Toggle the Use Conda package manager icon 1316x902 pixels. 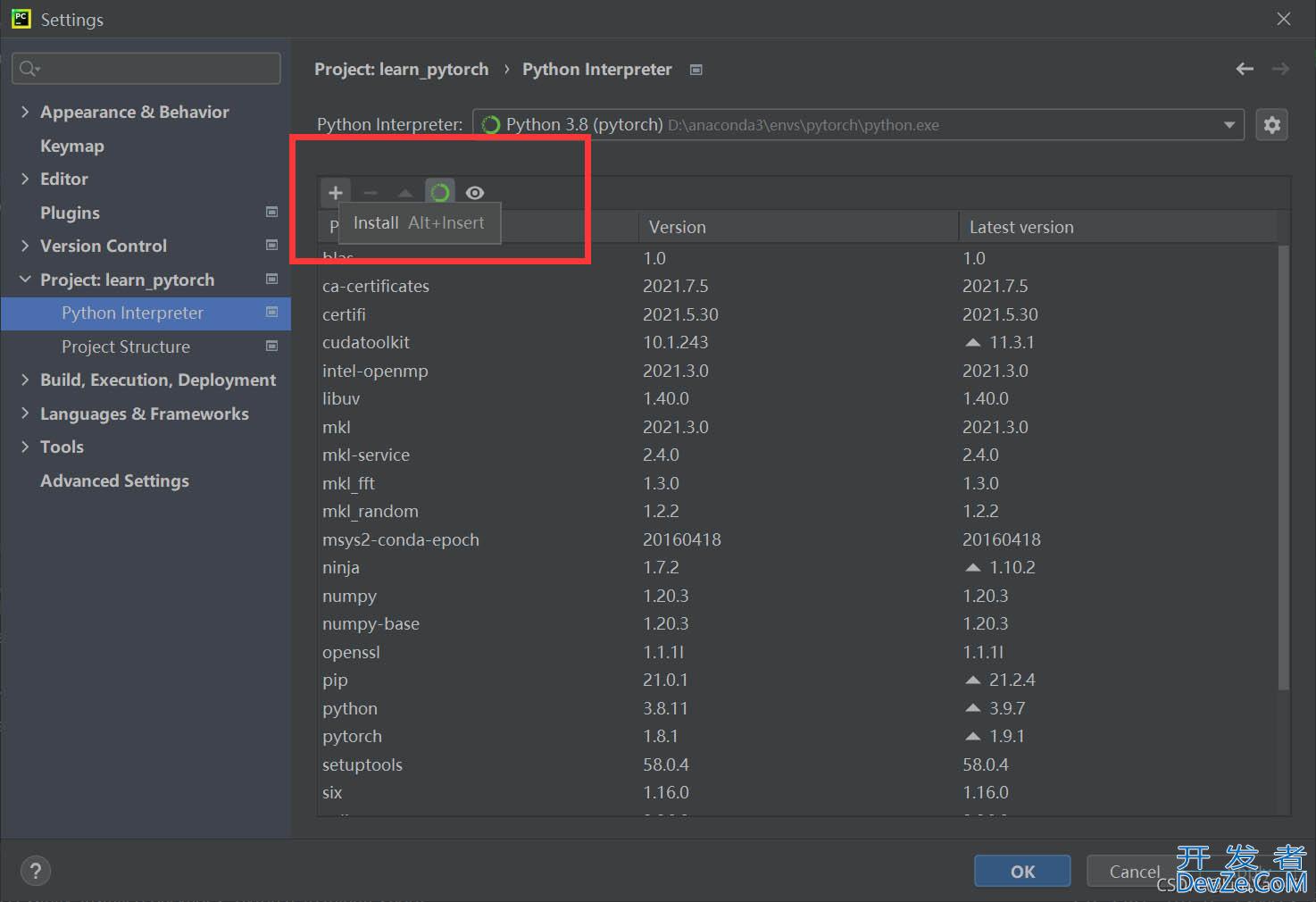[x=439, y=193]
